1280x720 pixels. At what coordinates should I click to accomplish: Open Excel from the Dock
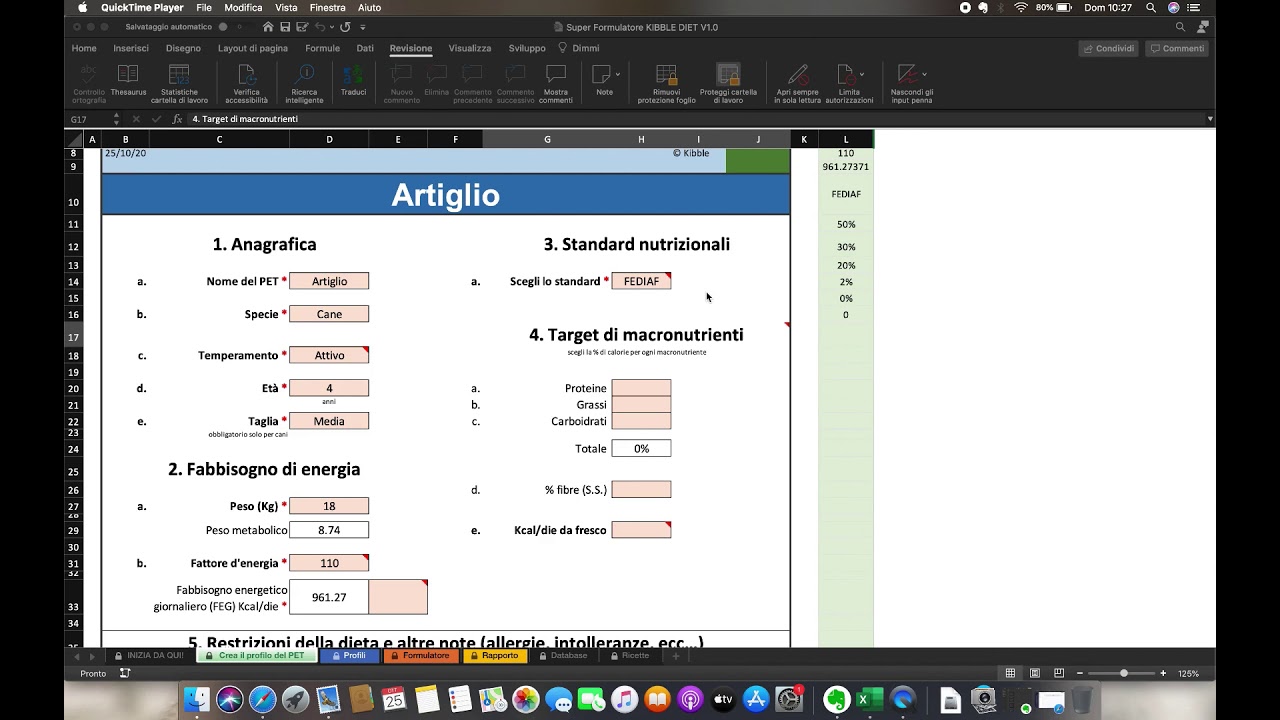click(869, 699)
